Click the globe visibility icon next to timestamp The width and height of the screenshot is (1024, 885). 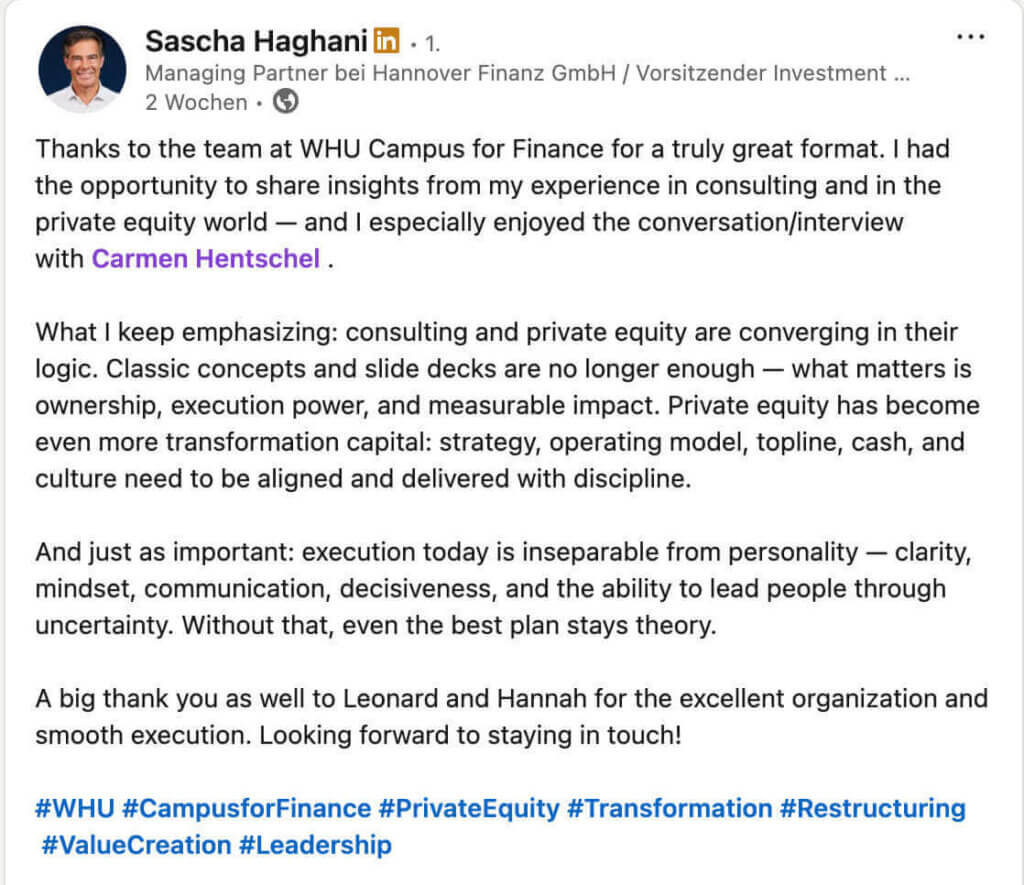click(x=285, y=101)
